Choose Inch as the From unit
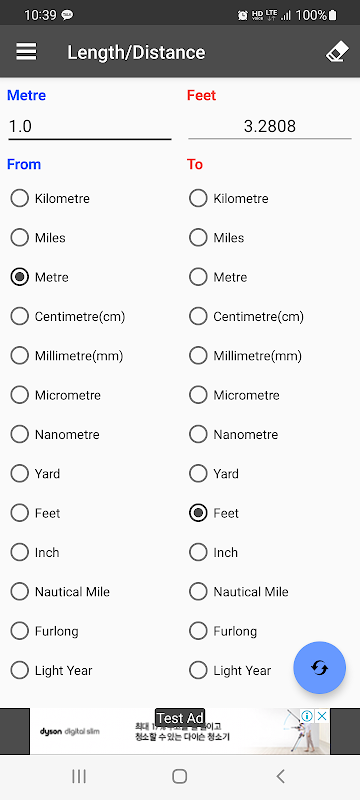This screenshot has width=360, height=800. tap(35, 552)
